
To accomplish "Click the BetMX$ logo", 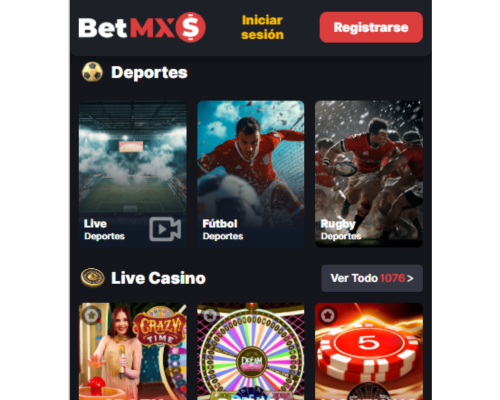I will (x=142, y=27).
